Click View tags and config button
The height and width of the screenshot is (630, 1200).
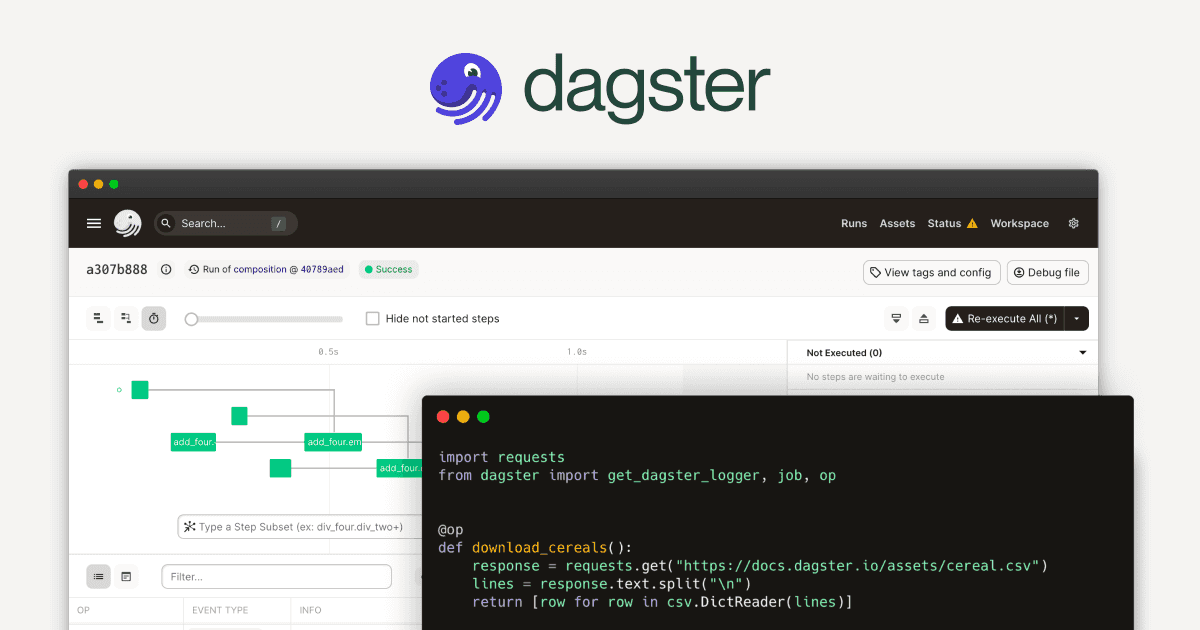coord(930,272)
